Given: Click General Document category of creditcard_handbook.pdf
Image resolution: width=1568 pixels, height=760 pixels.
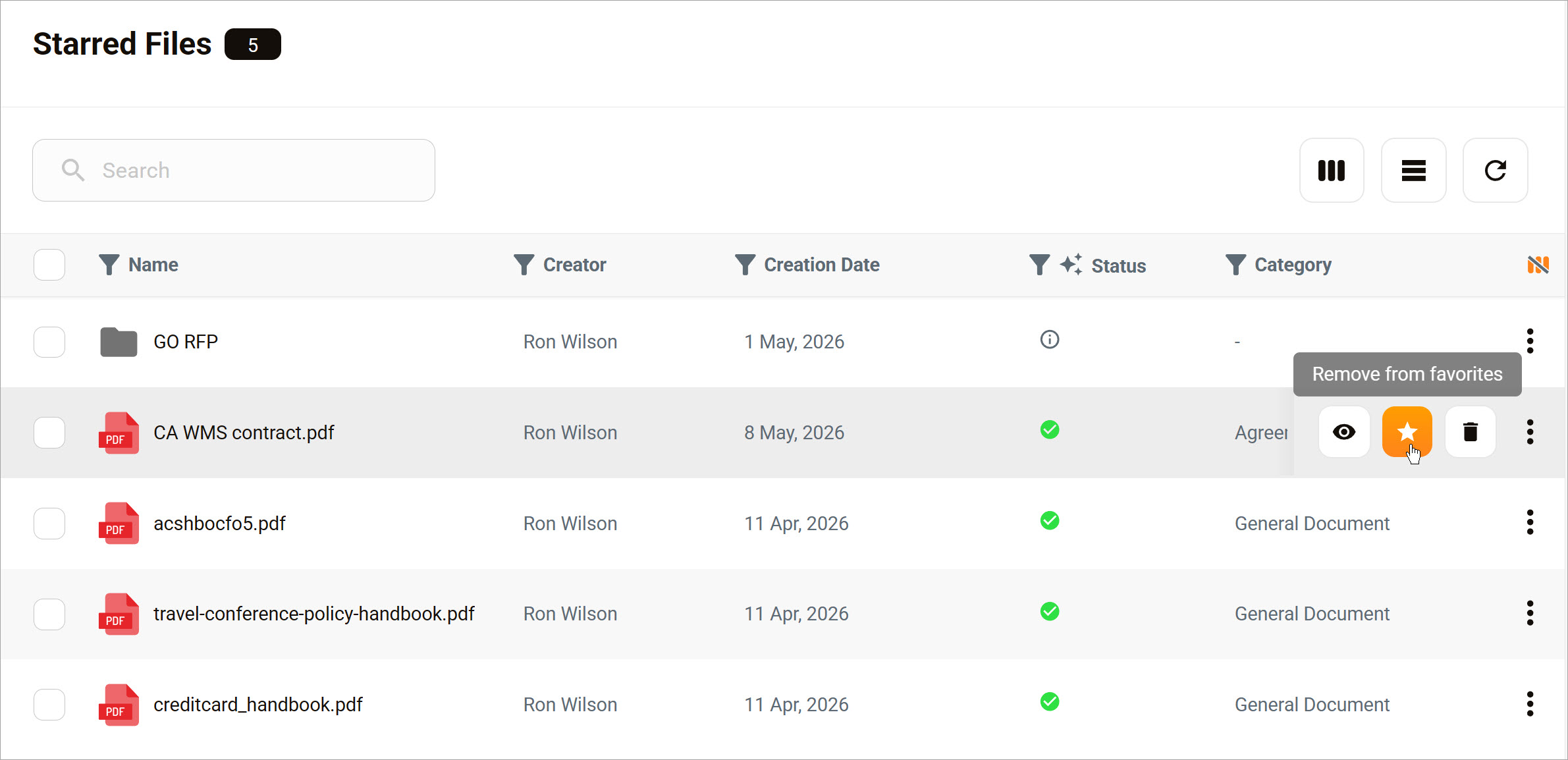Looking at the screenshot, I should 1312,705.
